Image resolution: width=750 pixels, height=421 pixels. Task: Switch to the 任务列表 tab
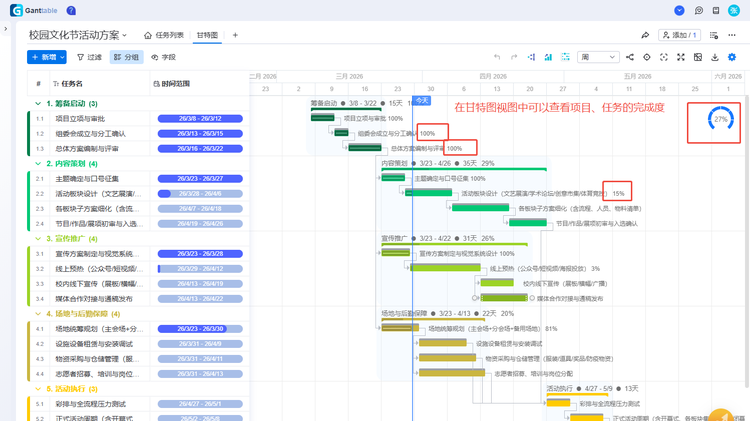tap(163, 35)
